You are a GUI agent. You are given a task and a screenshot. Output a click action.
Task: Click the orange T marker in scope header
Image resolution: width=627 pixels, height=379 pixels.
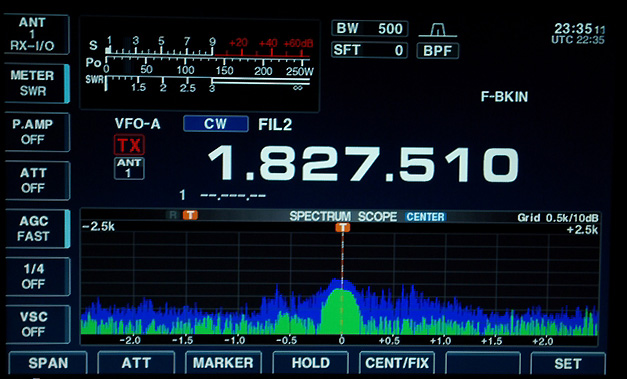coord(190,215)
